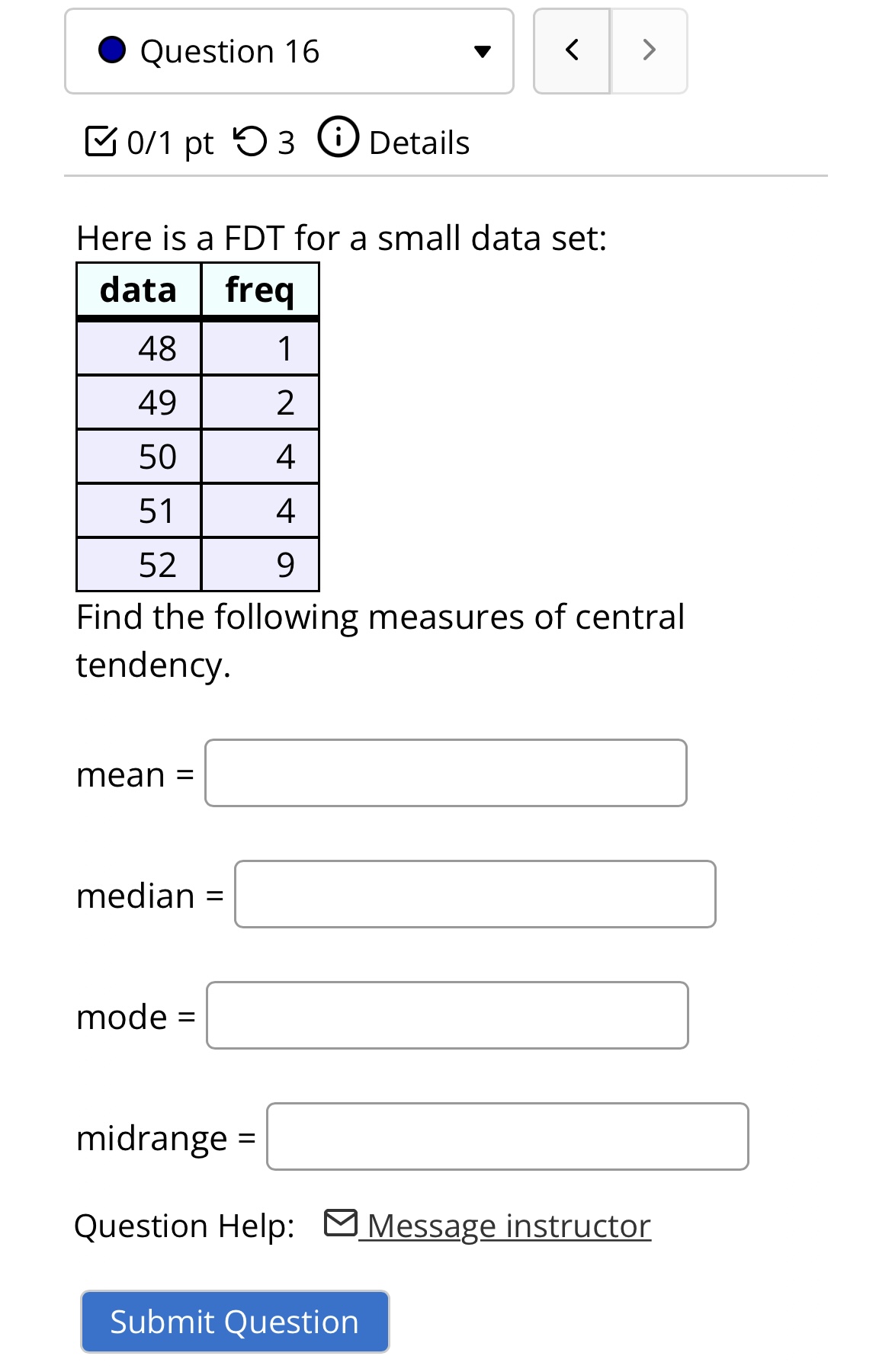Click the circled i before Details

point(339,140)
